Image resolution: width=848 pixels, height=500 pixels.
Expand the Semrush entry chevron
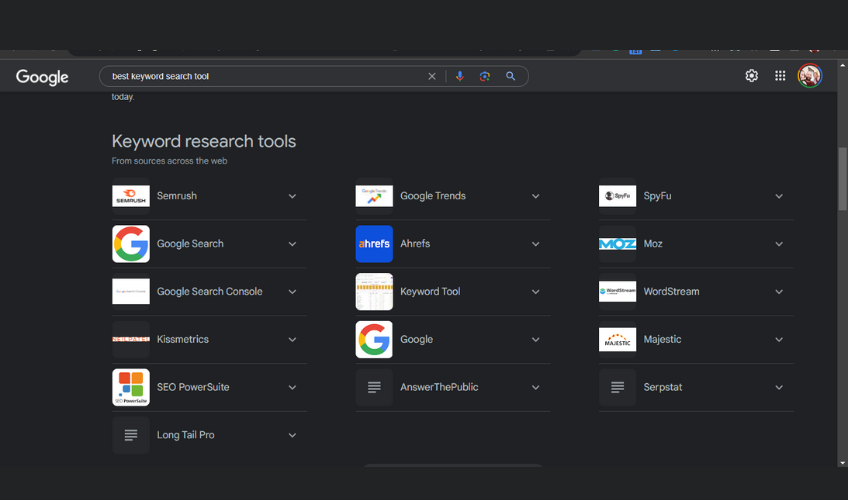(x=292, y=196)
